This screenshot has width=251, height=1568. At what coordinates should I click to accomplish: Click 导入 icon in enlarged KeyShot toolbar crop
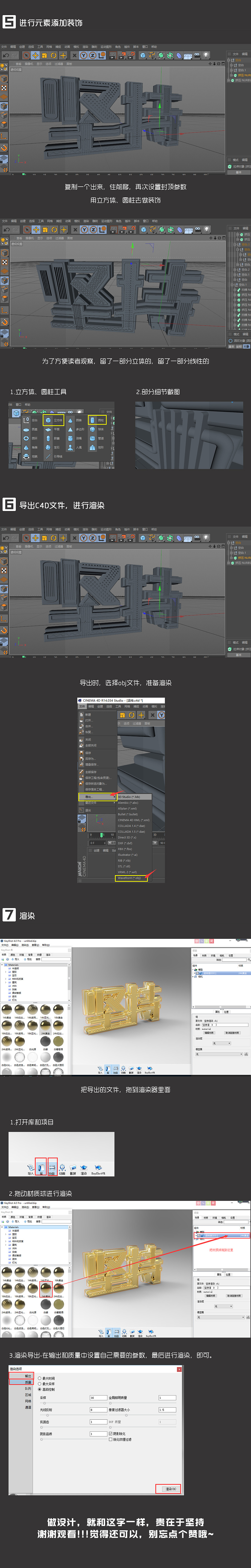30,1169
